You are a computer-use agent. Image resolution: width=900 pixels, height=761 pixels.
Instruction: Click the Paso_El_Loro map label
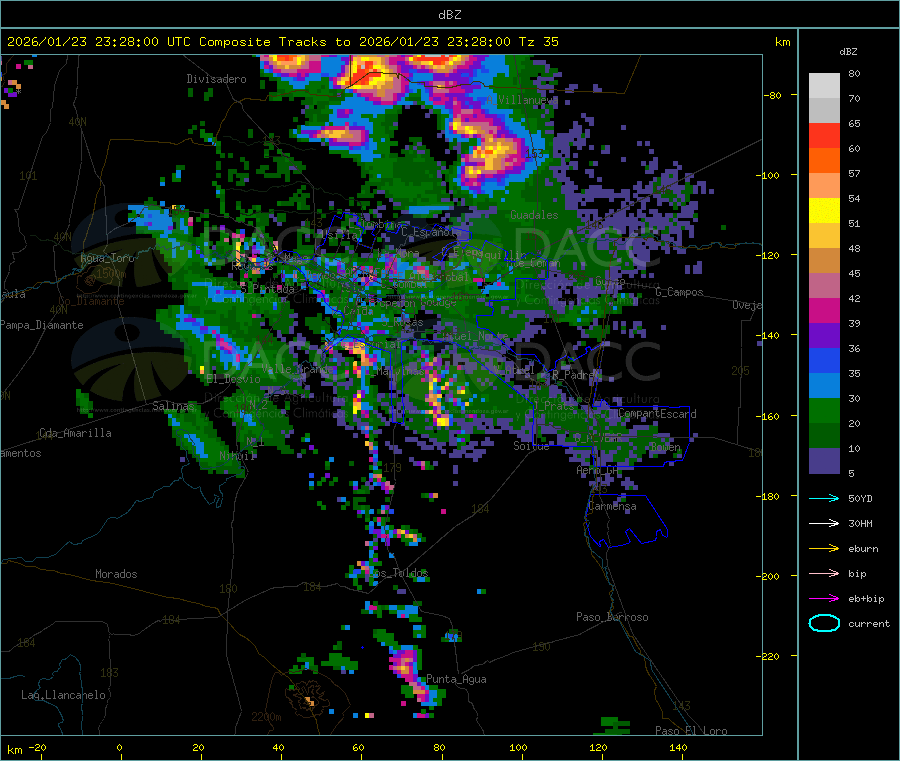(691, 731)
